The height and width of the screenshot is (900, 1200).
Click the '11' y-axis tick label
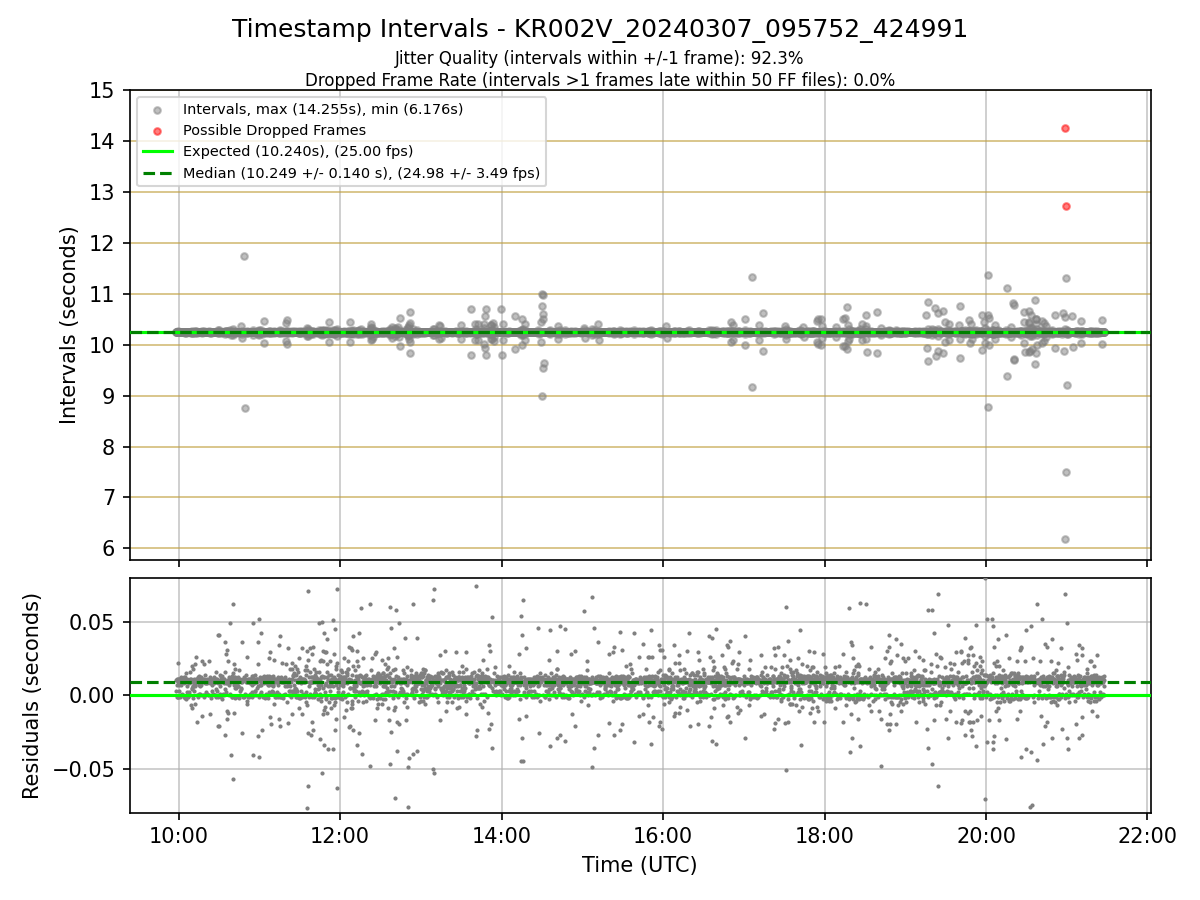(x=105, y=295)
